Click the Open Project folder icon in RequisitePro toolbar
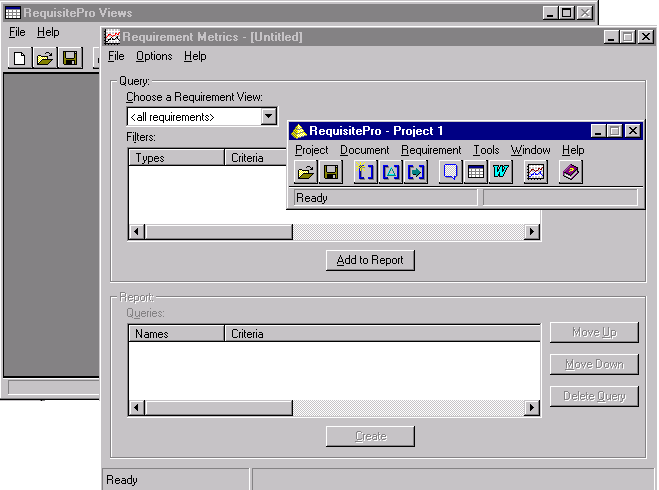The image size is (659, 490). pyautogui.click(x=306, y=172)
